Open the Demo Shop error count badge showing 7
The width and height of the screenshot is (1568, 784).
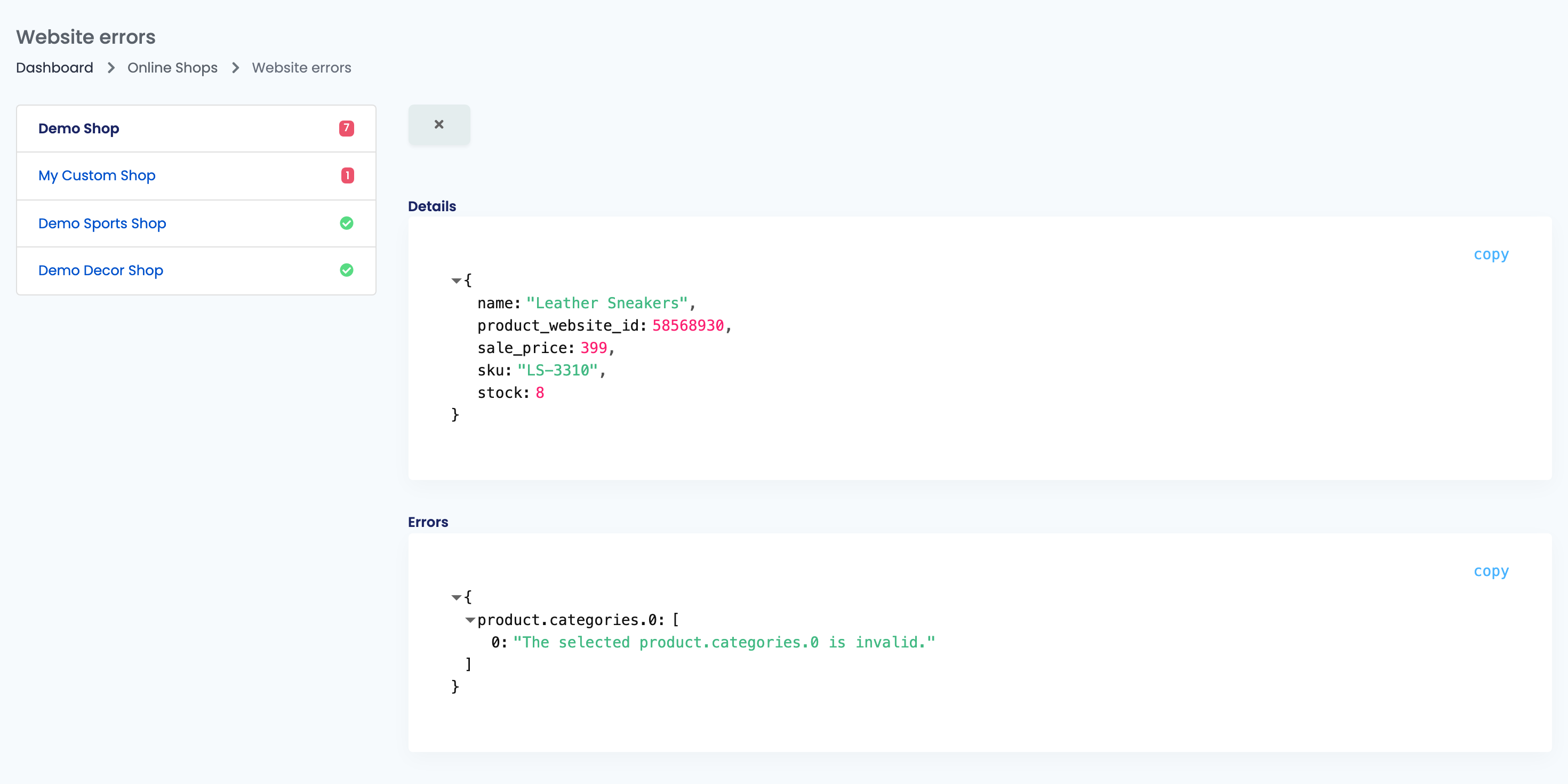pyautogui.click(x=346, y=129)
